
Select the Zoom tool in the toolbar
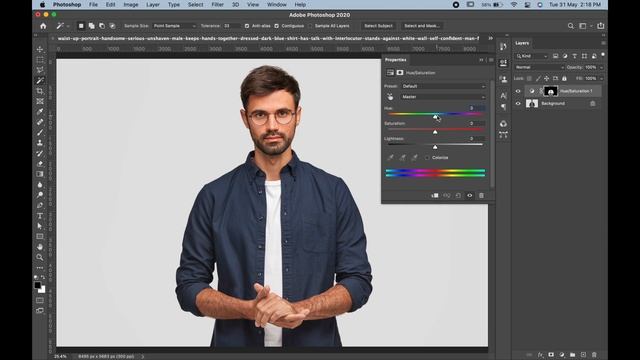40,257
